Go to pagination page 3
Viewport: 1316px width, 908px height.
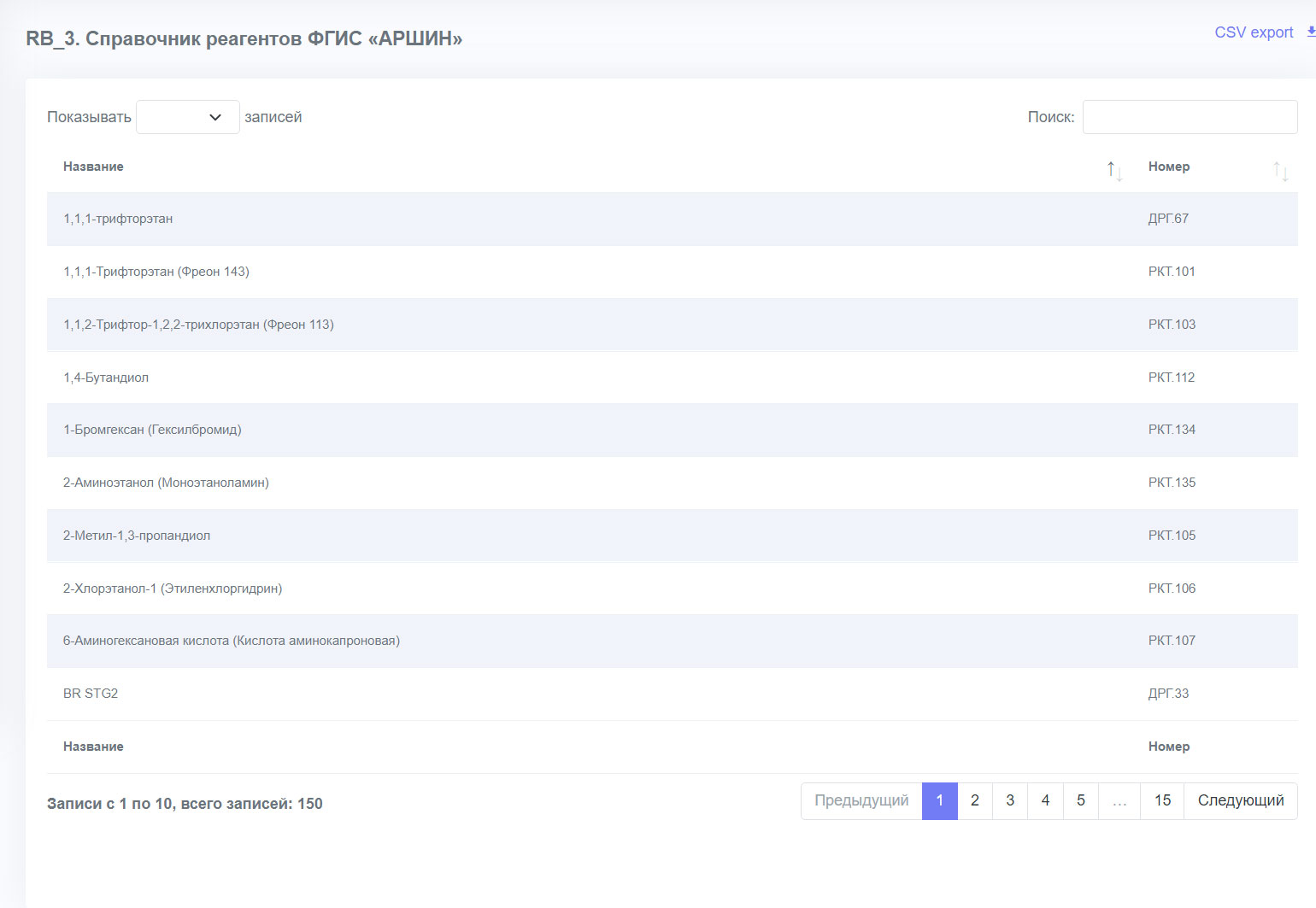click(x=1010, y=801)
